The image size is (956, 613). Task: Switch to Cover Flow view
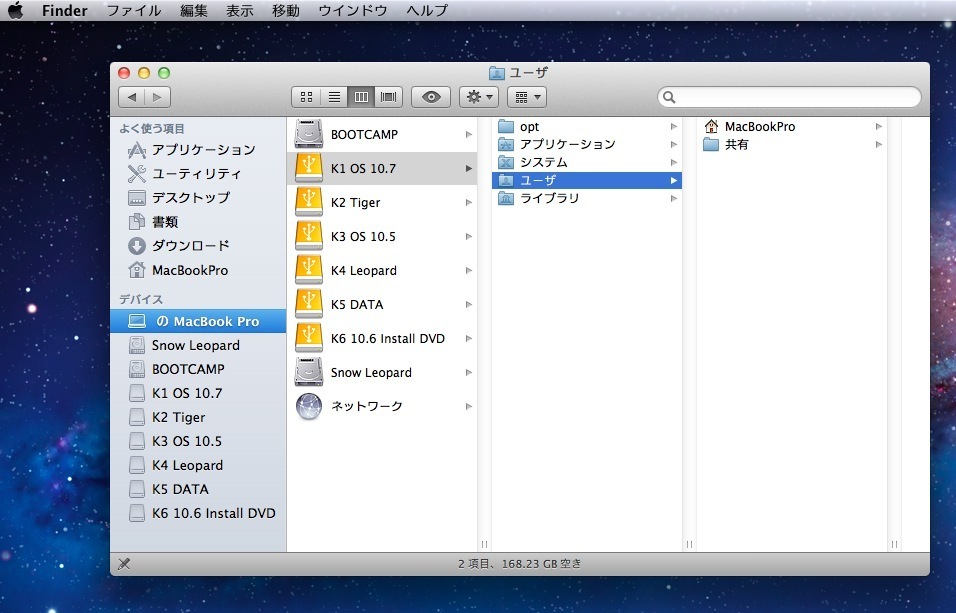[x=389, y=97]
